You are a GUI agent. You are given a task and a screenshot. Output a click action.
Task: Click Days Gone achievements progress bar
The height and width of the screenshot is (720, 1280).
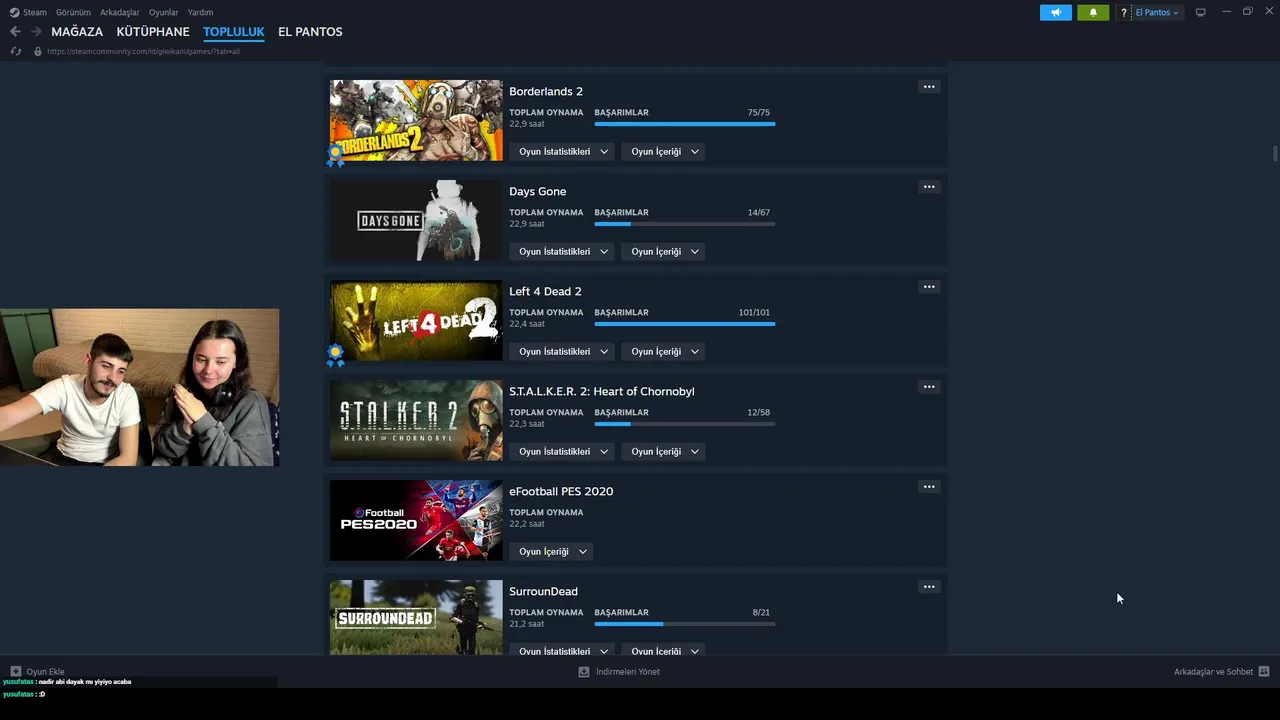(685, 224)
